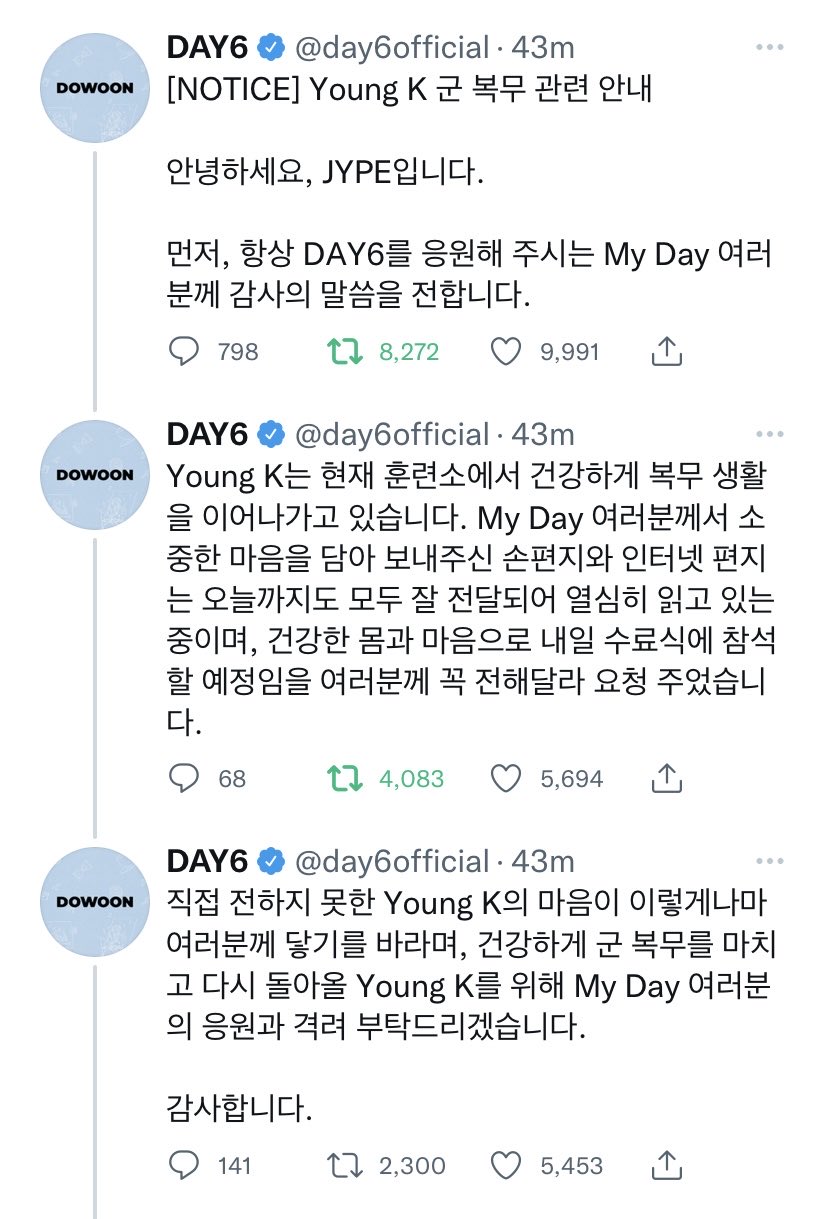This screenshot has width=828, height=1219.
Task: Open three-dot menu on third tweet
Action: [770, 861]
